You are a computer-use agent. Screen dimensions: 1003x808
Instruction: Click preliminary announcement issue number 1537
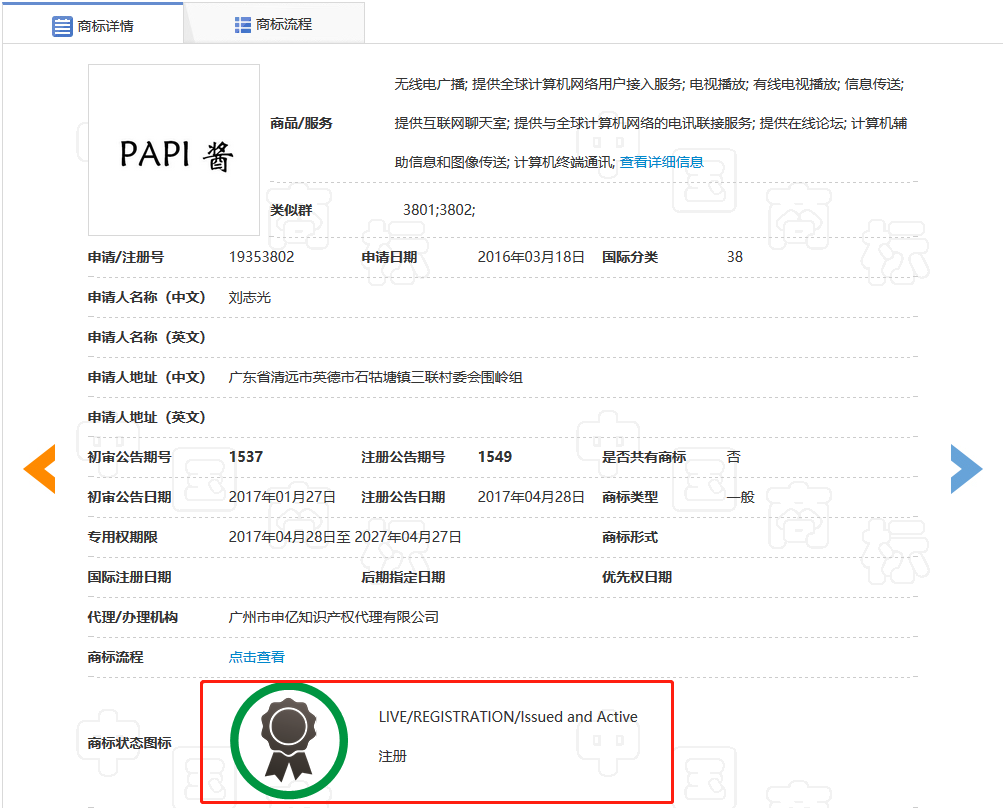(x=246, y=457)
